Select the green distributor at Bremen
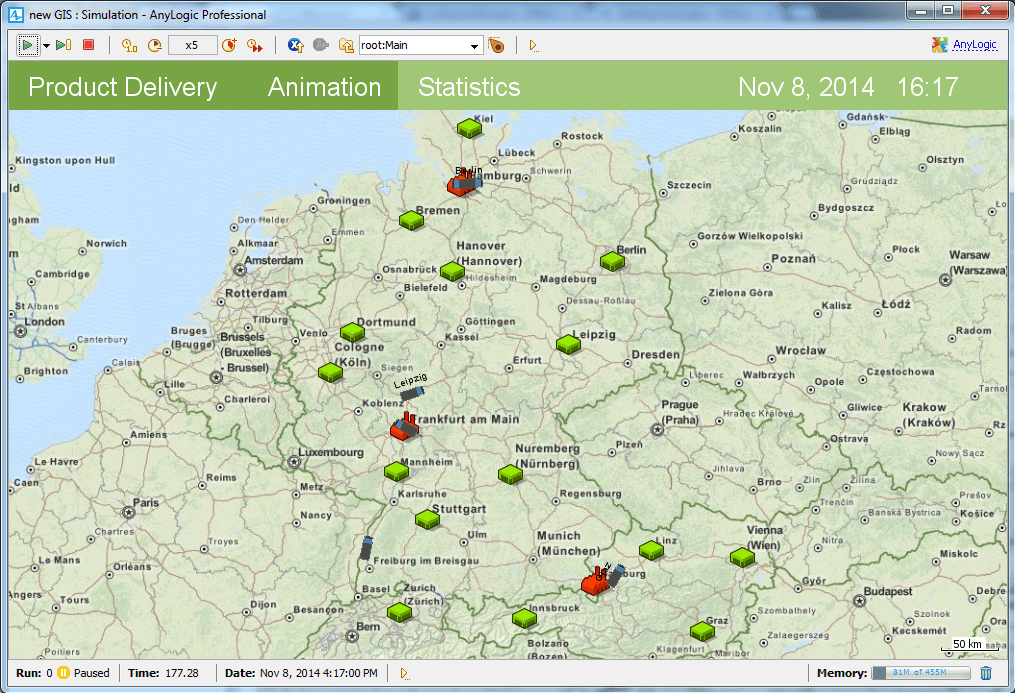This screenshot has width=1015, height=693. coord(411,220)
